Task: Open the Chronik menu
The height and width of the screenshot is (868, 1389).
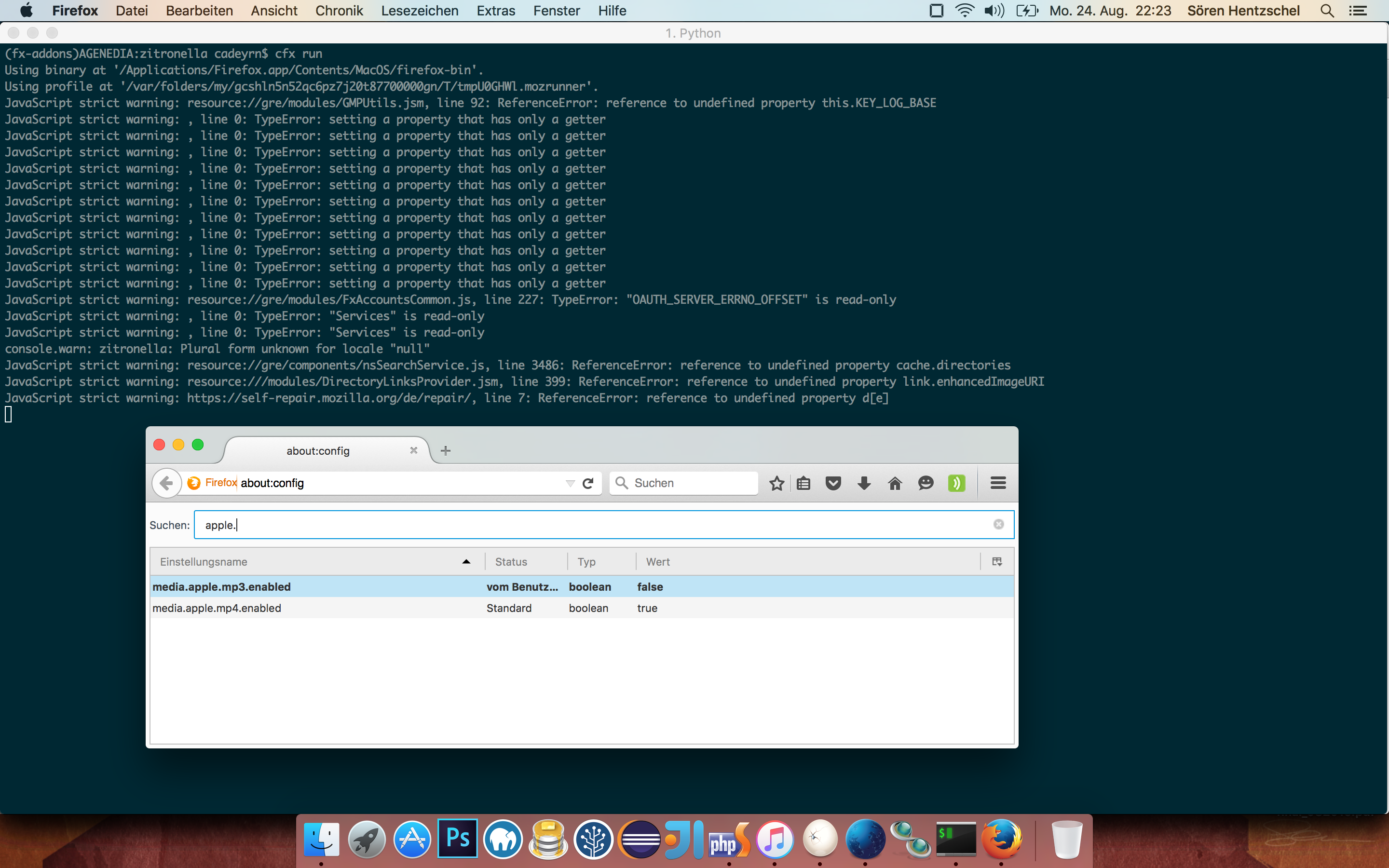Action: pyautogui.click(x=339, y=10)
